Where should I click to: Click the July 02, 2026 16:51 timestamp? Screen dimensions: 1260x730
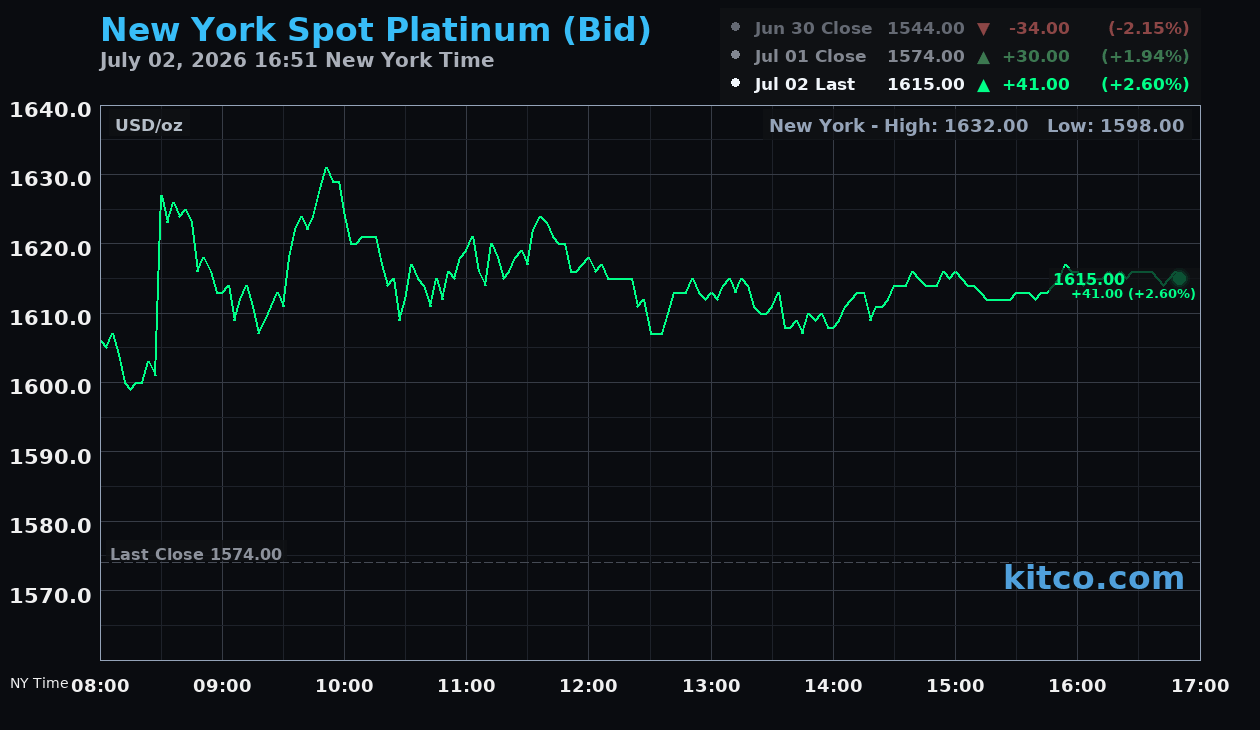[x=297, y=60]
